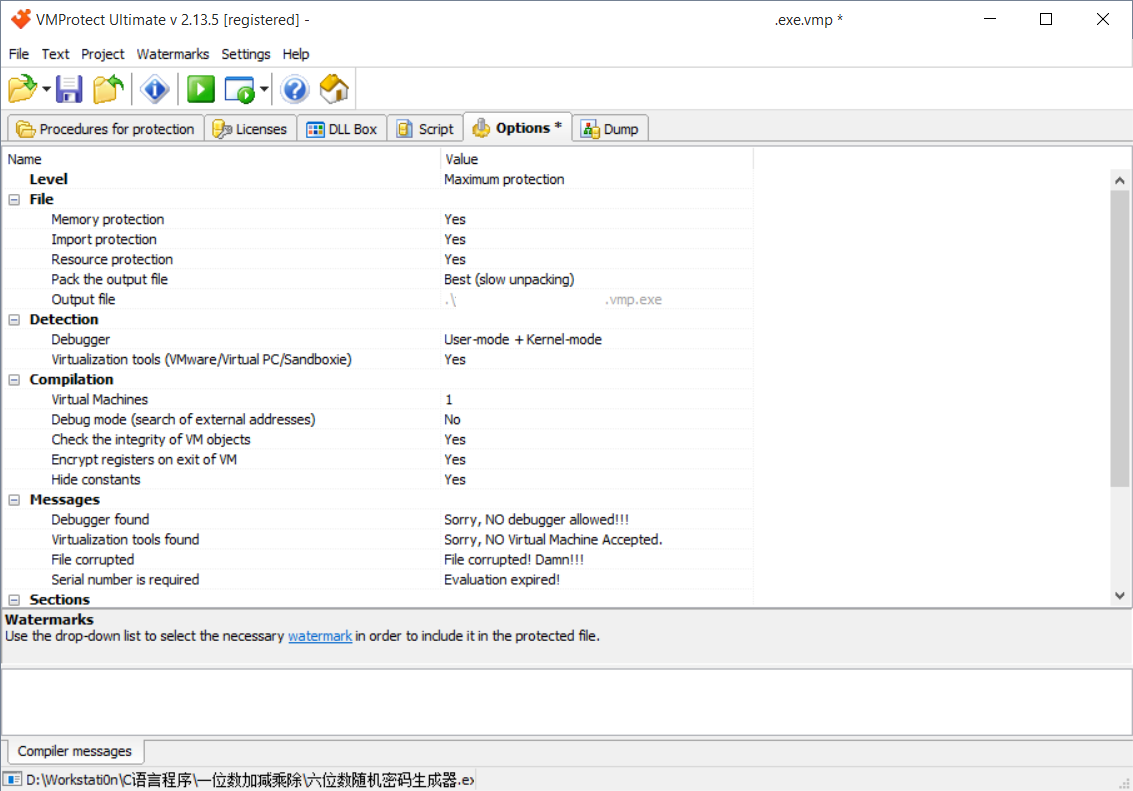Run the protected file using the run icon

pyautogui.click(x=241, y=89)
